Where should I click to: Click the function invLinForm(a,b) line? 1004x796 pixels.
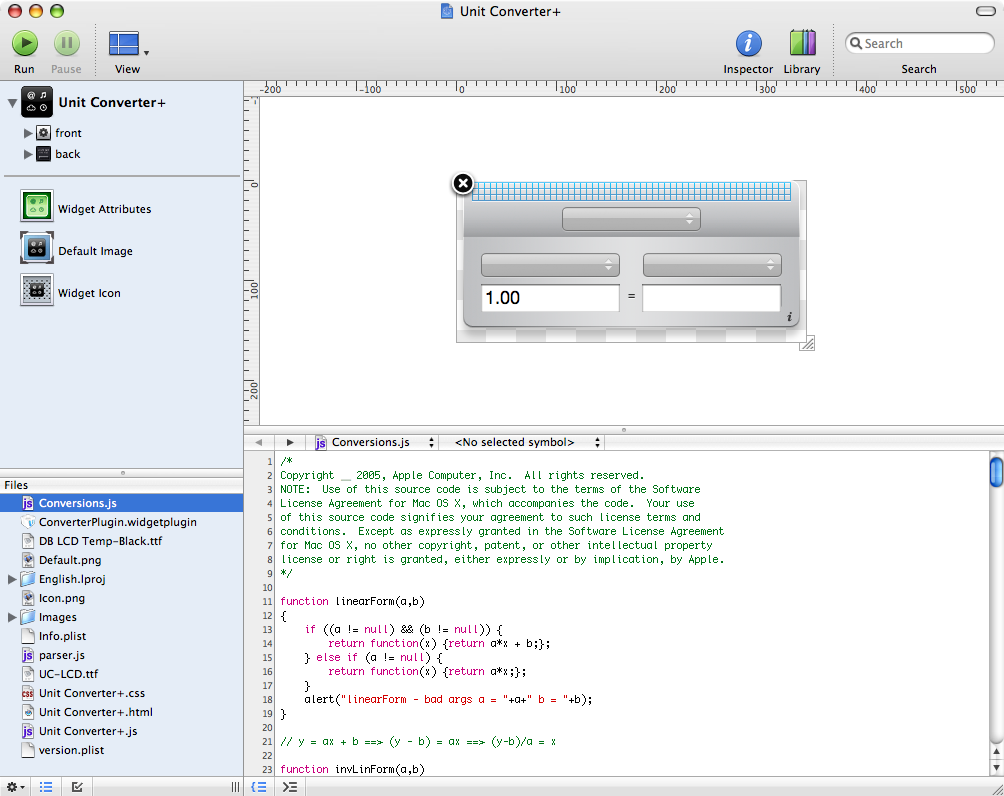(352, 769)
